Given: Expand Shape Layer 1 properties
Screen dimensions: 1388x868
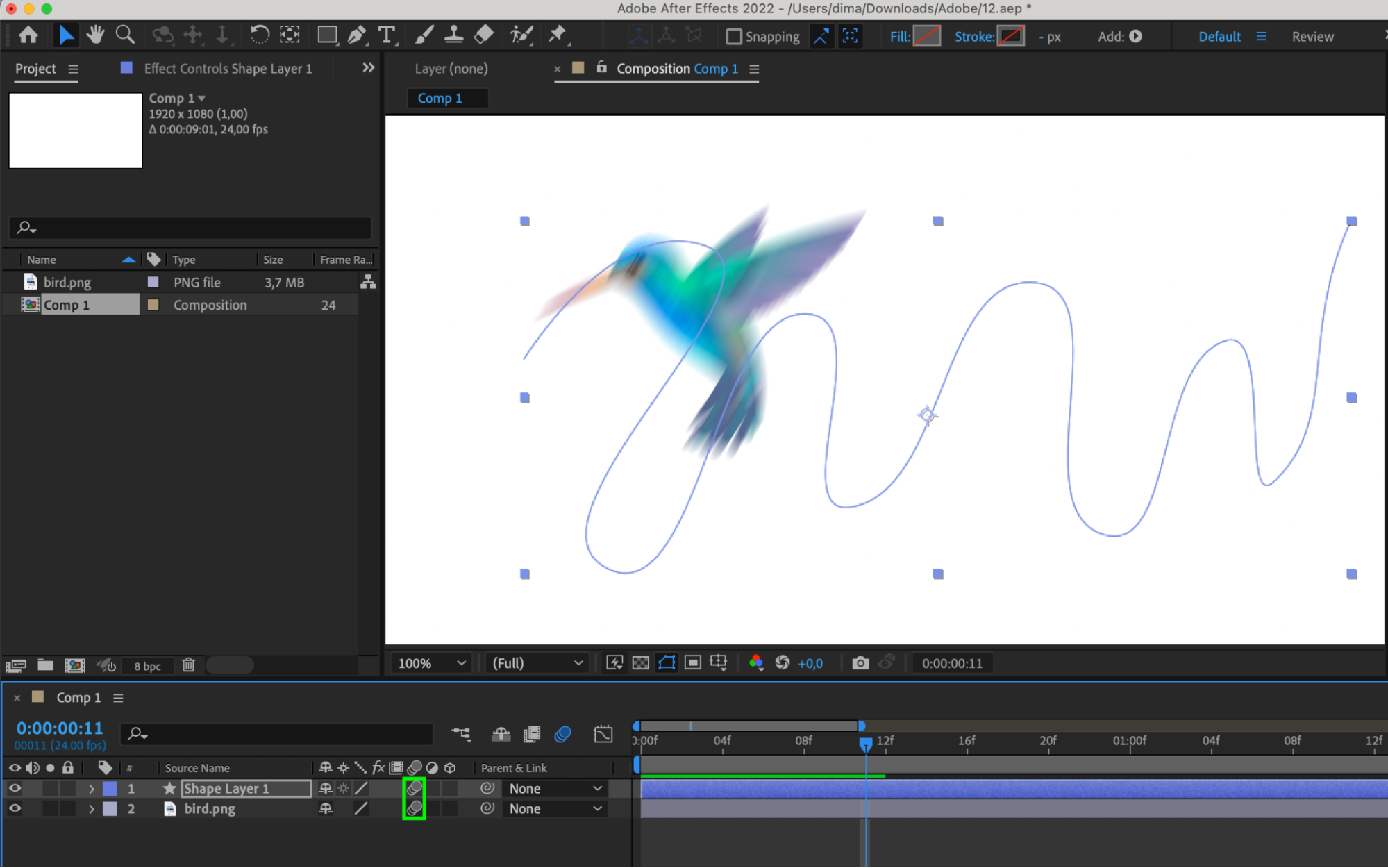Looking at the screenshot, I should pos(91,789).
